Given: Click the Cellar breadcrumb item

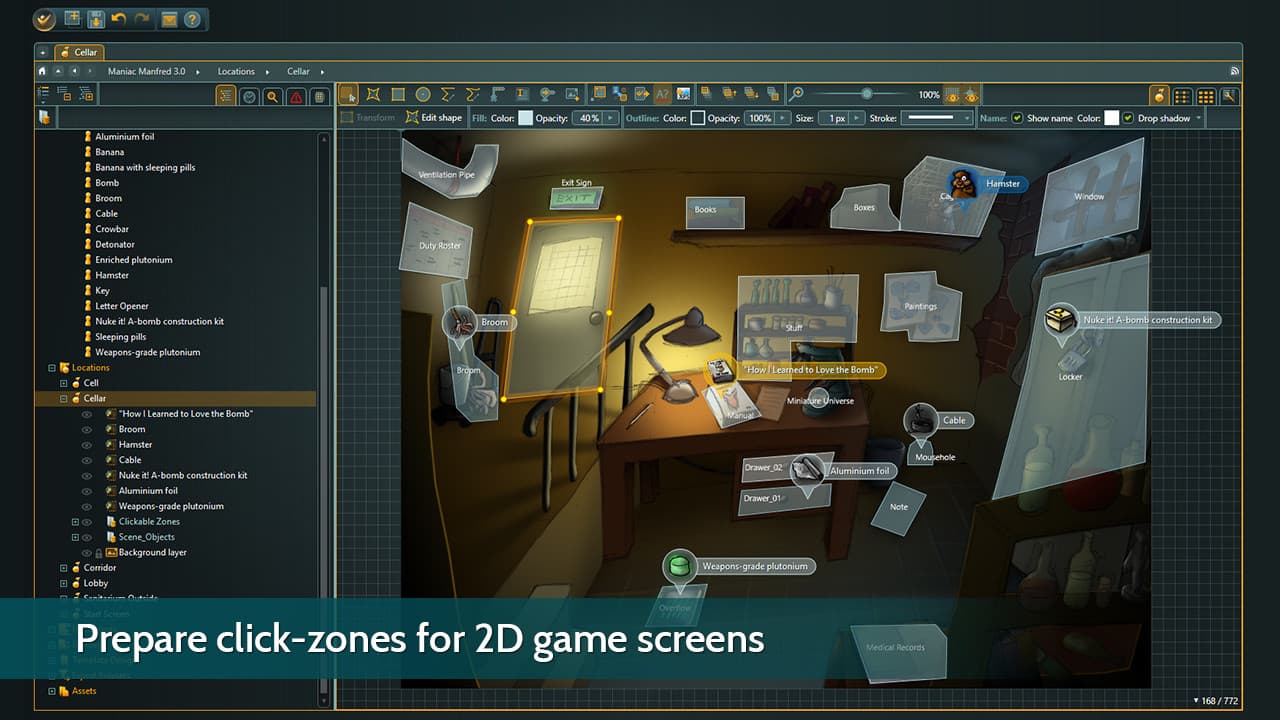Looking at the screenshot, I should click(x=298, y=71).
